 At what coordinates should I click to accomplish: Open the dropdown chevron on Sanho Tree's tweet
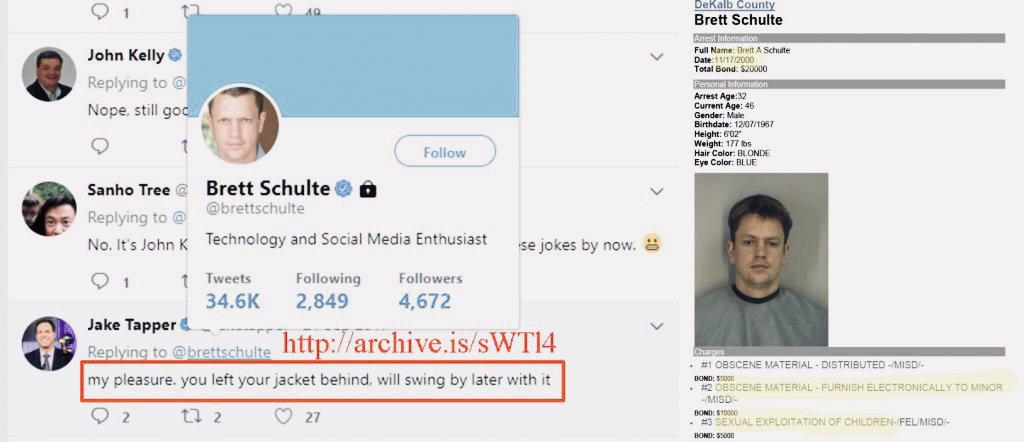coord(657,191)
